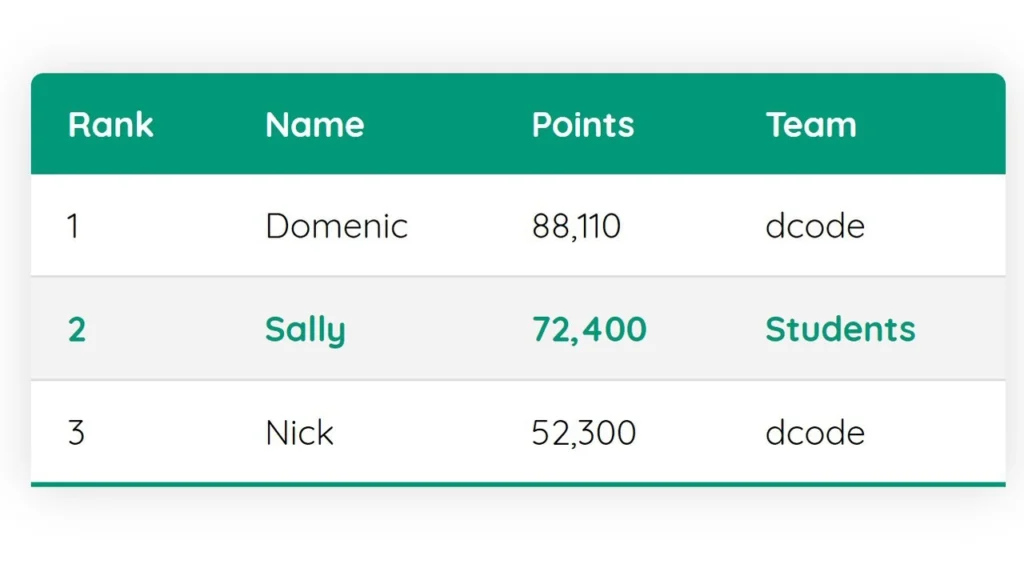Click the Name column header
Image resolution: width=1024 pixels, height=576 pixels.
(314, 125)
